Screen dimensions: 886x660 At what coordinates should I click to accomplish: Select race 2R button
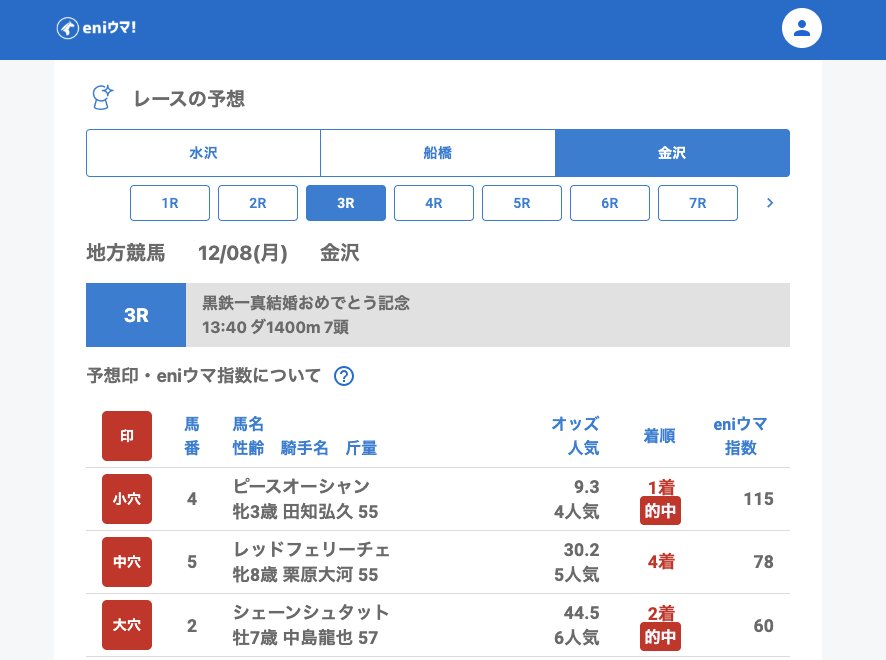(x=258, y=203)
